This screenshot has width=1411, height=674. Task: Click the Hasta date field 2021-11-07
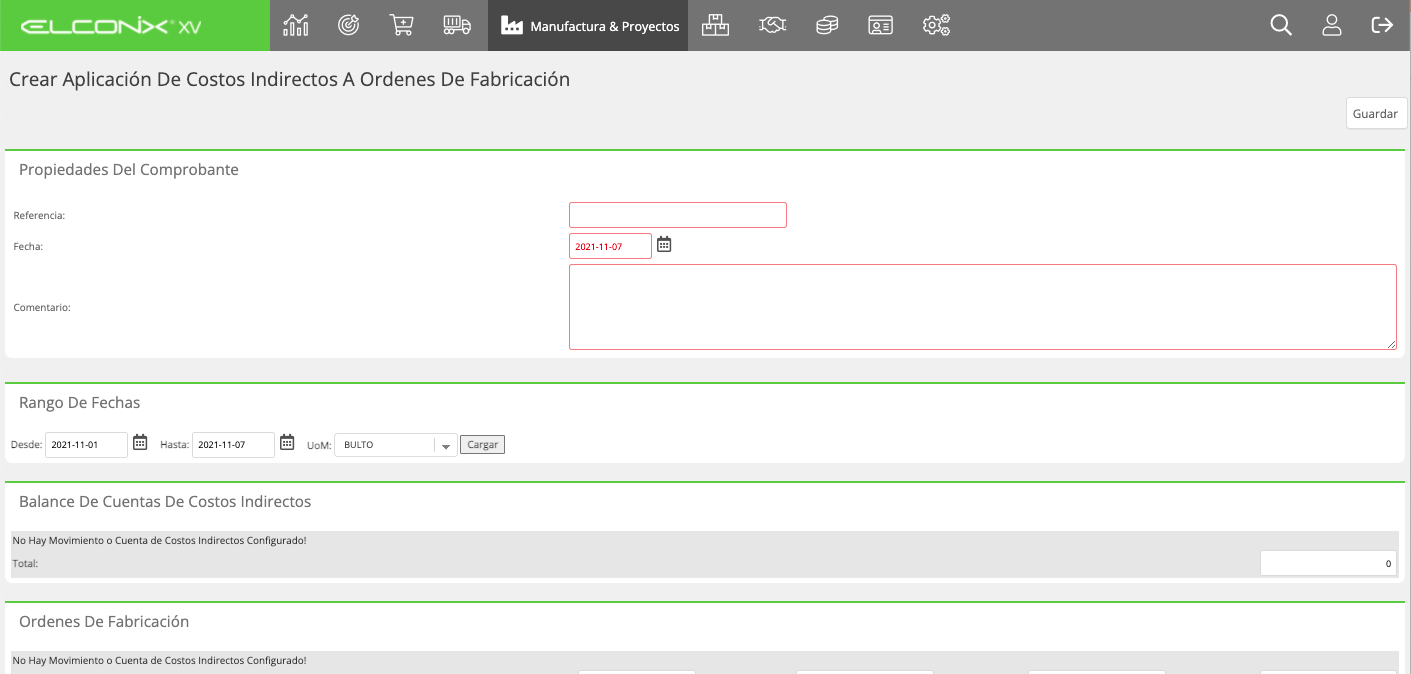[x=233, y=445]
